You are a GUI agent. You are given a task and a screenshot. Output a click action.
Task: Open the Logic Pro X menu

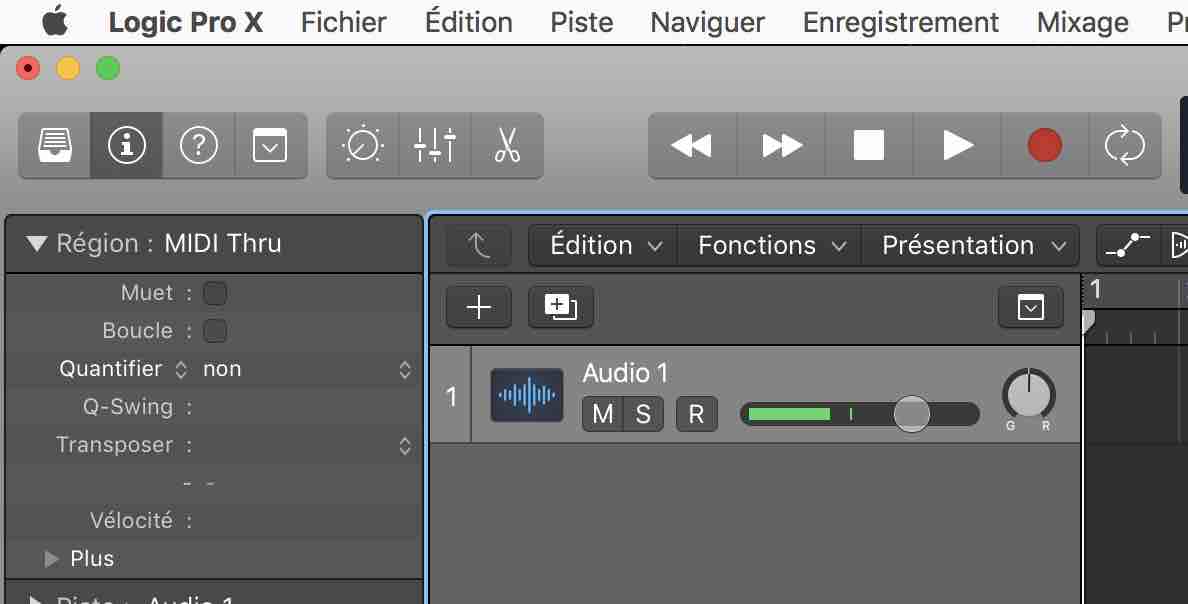tap(186, 22)
